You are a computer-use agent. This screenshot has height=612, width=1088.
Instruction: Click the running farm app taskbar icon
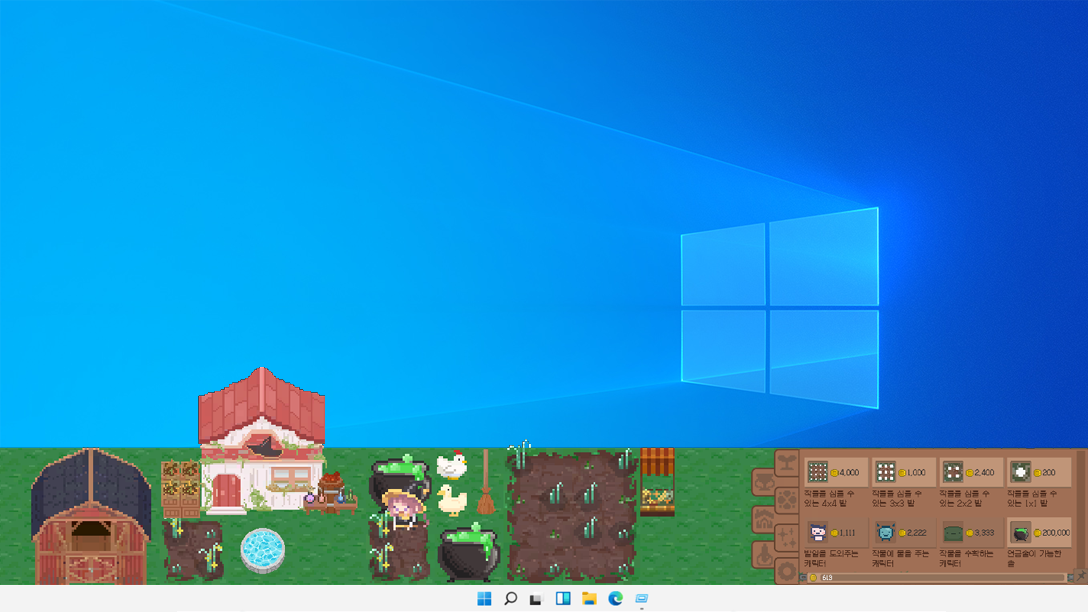[x=642, y=598]
